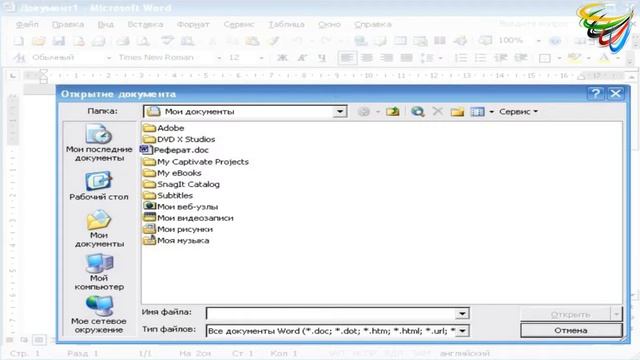Viewport: 640px width, 360px height.
Task: Select the Мои рисунки folder
Action: [x=178, y=229]
